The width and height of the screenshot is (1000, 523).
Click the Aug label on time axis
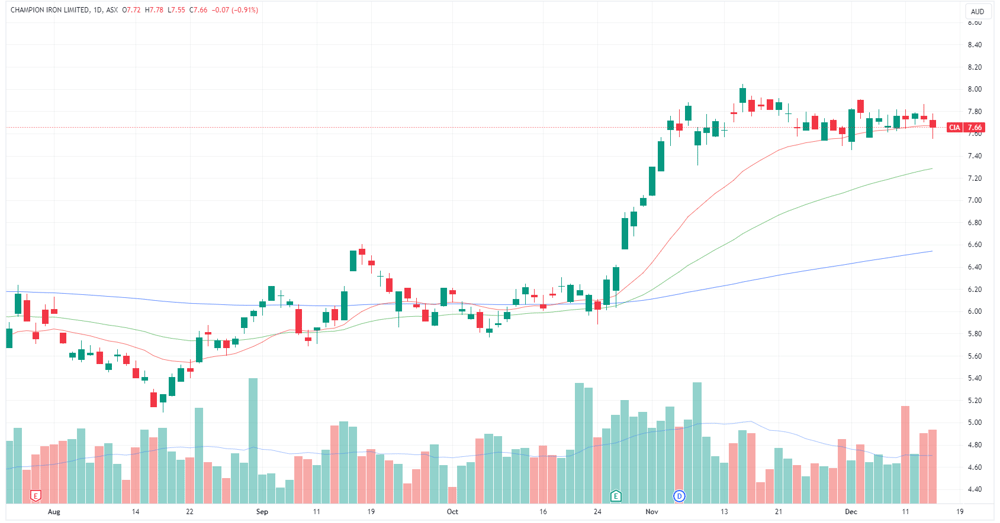point(54,512)
